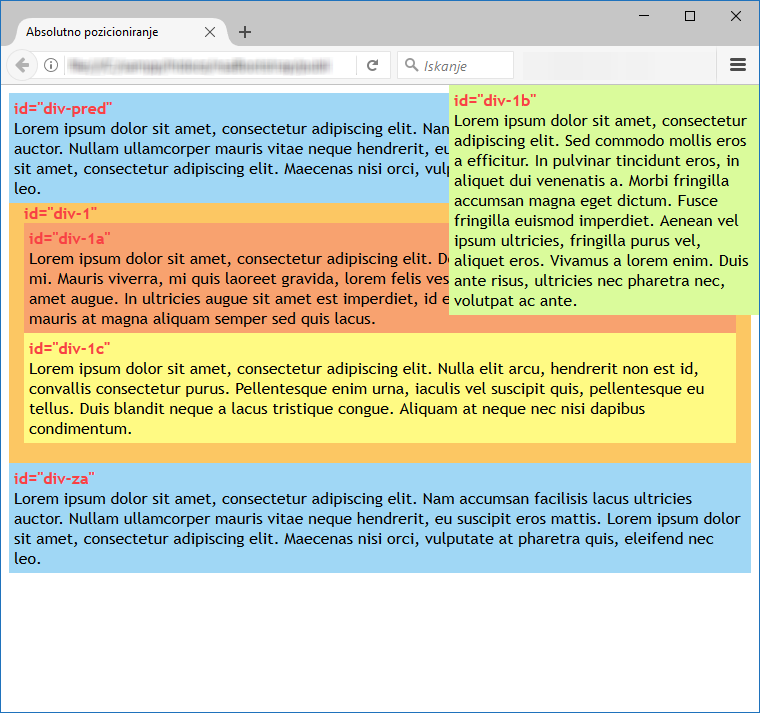Click the id="div-1b" heading

(x=495, y=100)
